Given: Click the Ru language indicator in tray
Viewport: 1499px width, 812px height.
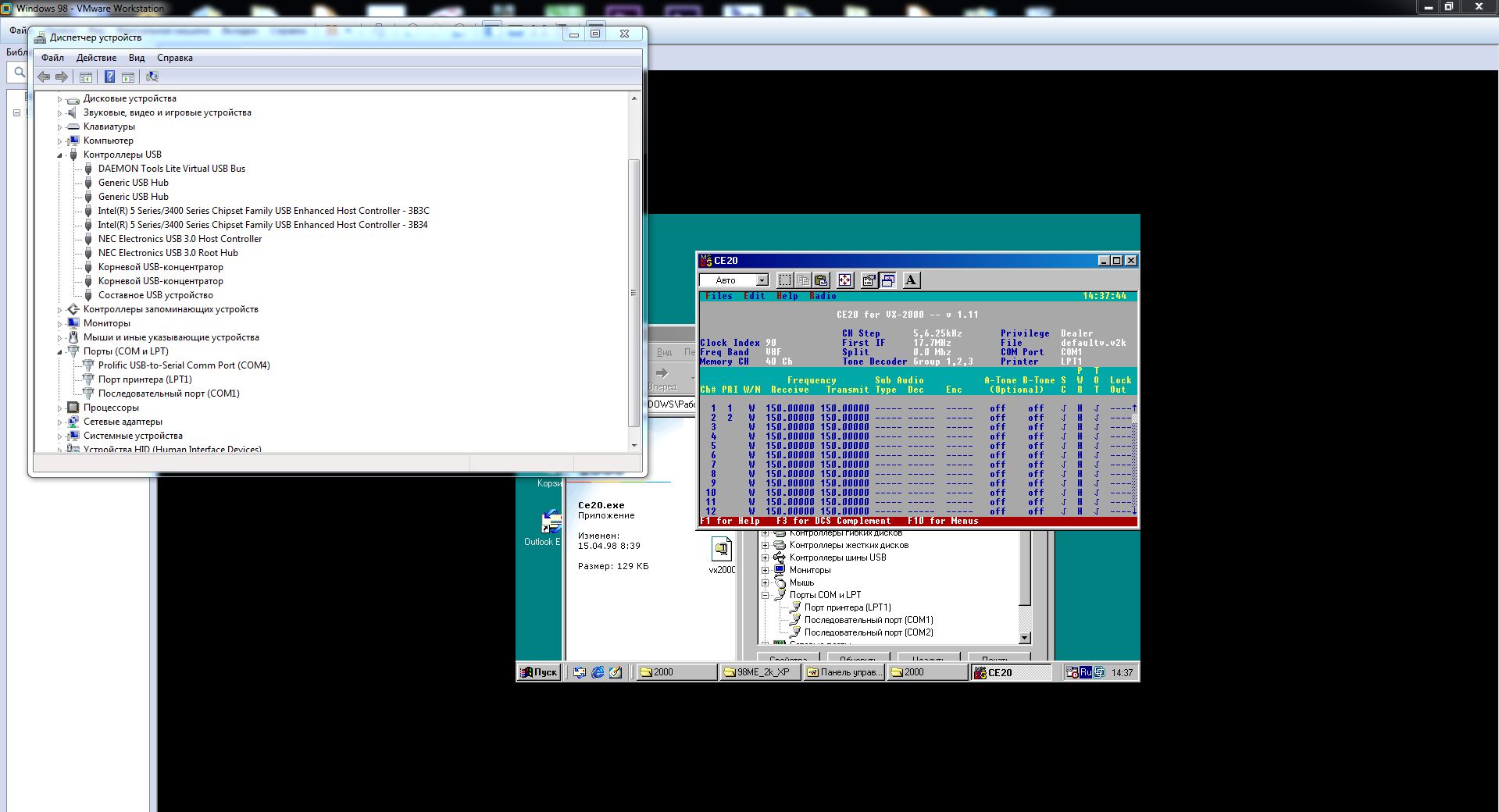Looking at the screenshot, I should coord(1086,672).
